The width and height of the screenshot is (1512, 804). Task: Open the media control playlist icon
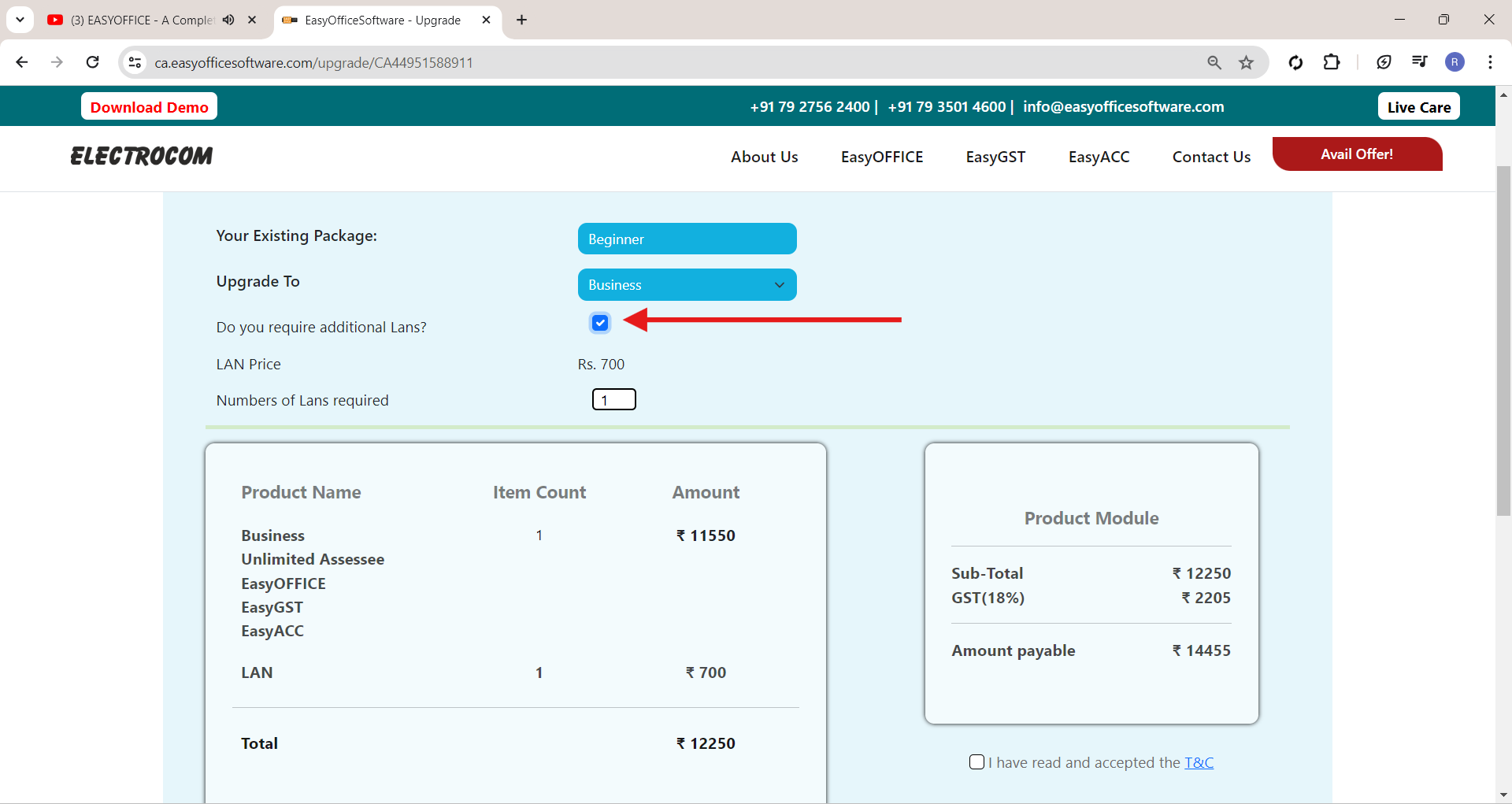tap(1419, 62)
